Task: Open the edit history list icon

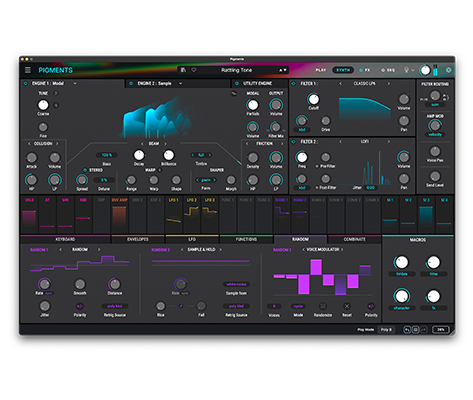Action: pyautogui.click(x=415, y=330)
